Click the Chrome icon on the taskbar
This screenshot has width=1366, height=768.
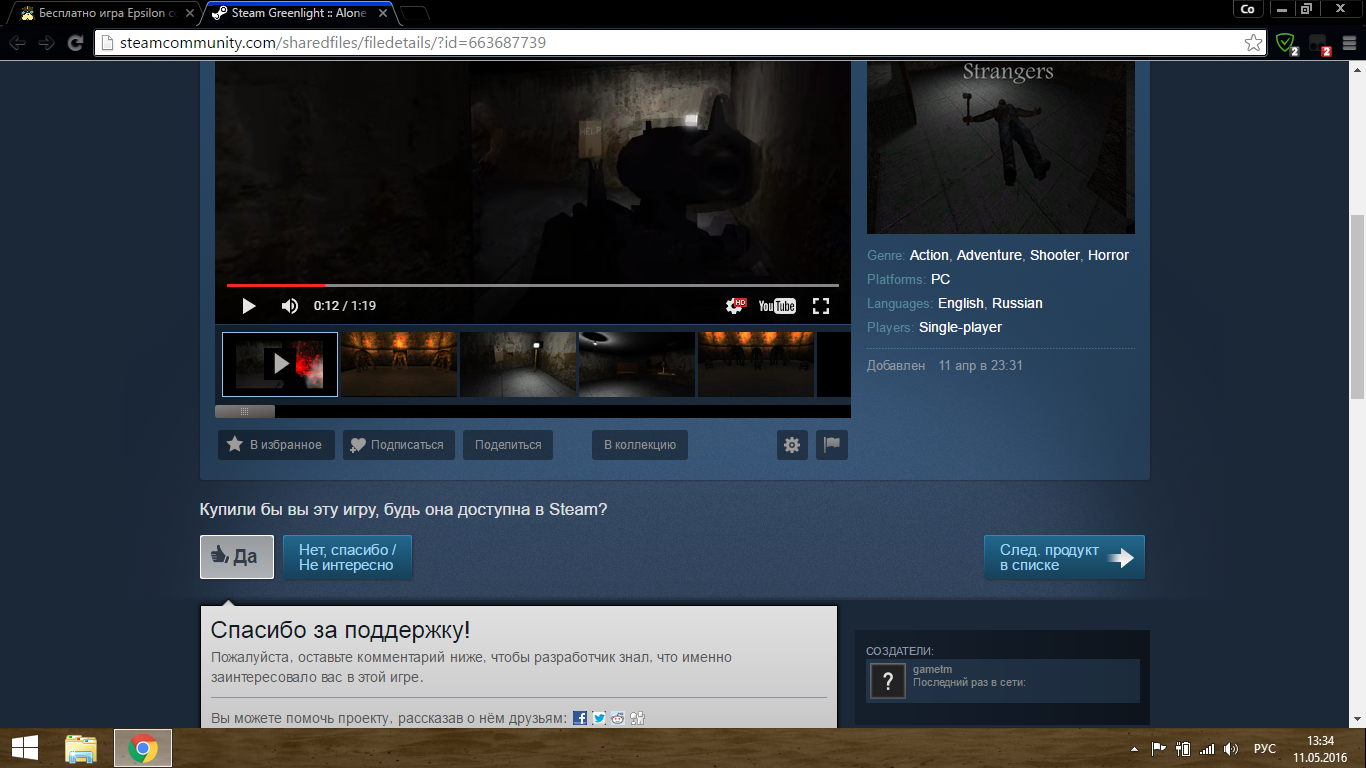click(x=143, y=748)
